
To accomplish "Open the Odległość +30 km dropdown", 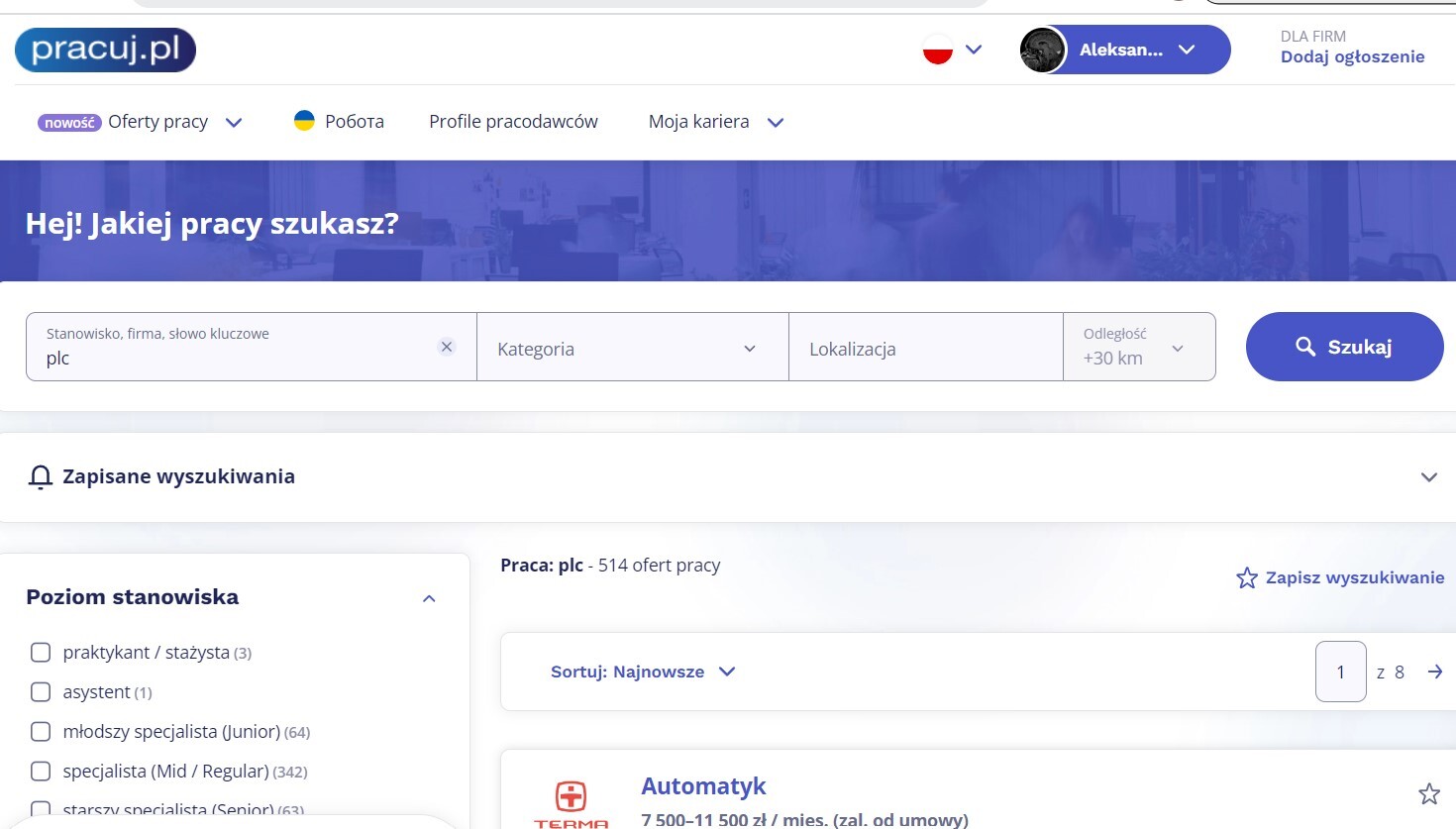I will (1139, 347).
